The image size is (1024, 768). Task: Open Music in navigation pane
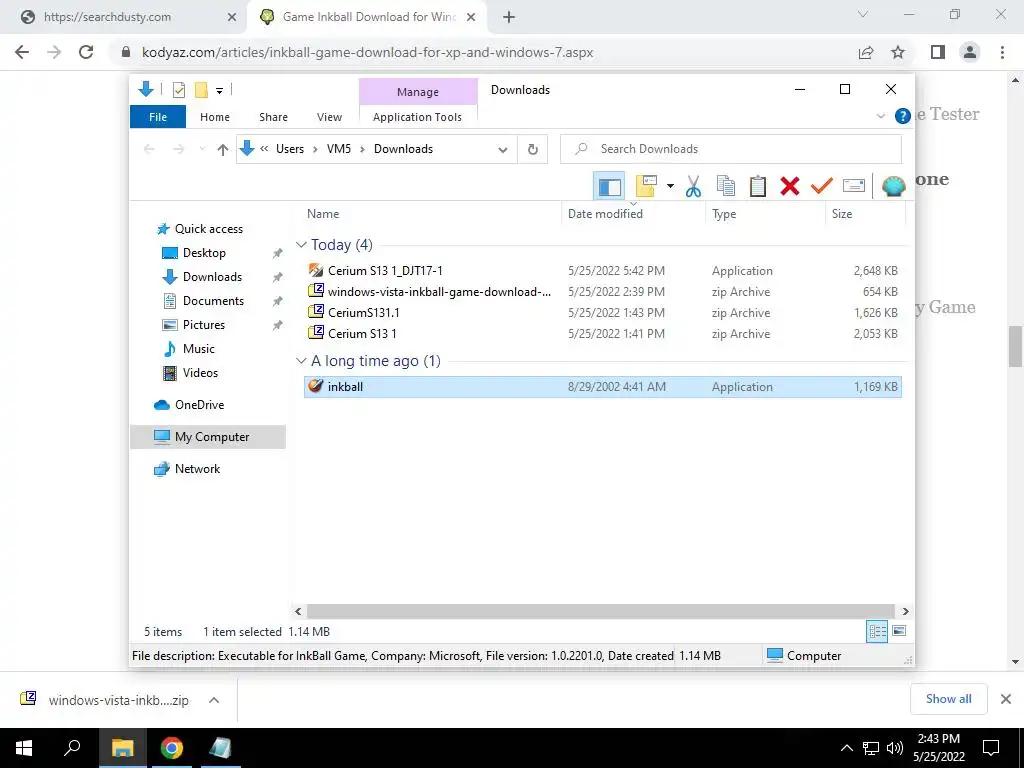point(199,349)
